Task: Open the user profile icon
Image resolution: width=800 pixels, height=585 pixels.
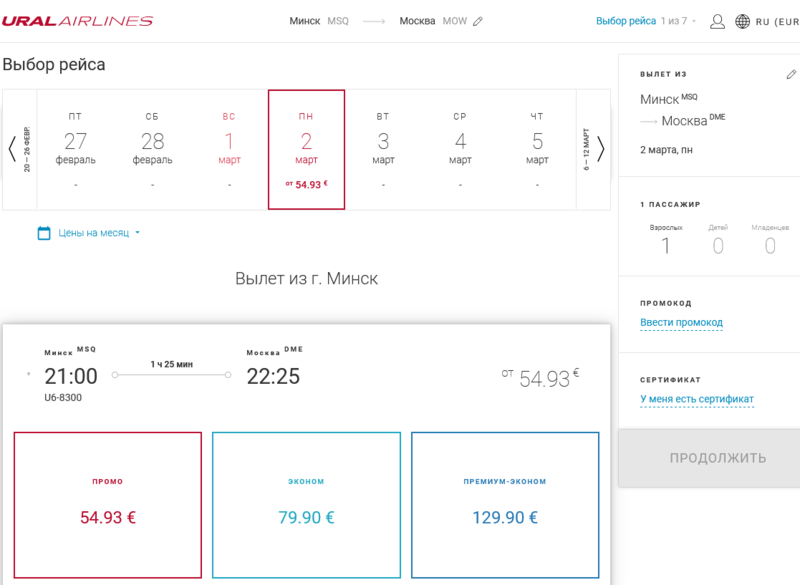Action: click(717, 21)
